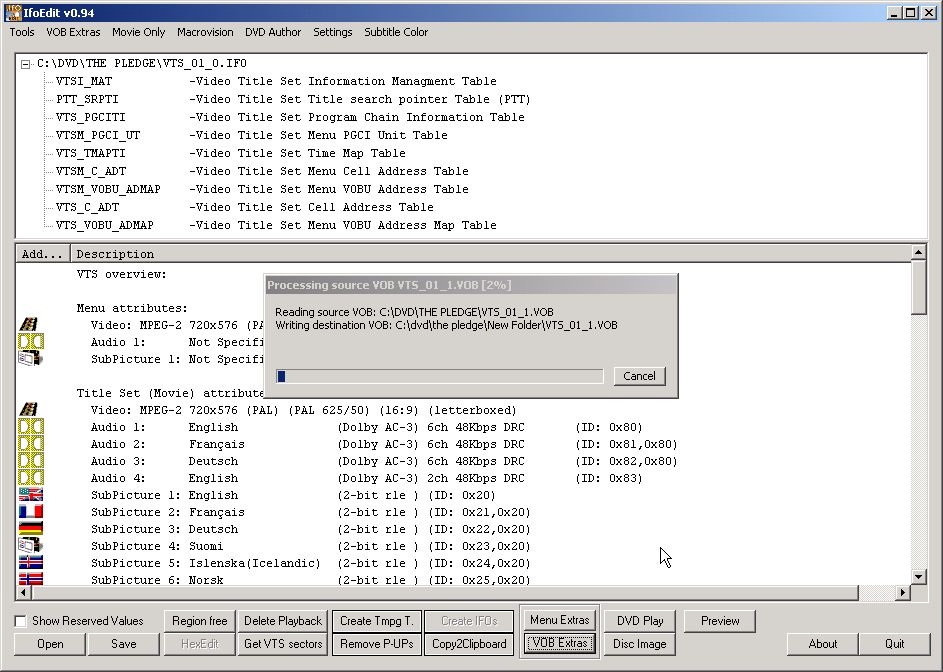Select the PTT_SRPTI tree item
Viewport: 943px width, 672px height.
click(87, 99)
